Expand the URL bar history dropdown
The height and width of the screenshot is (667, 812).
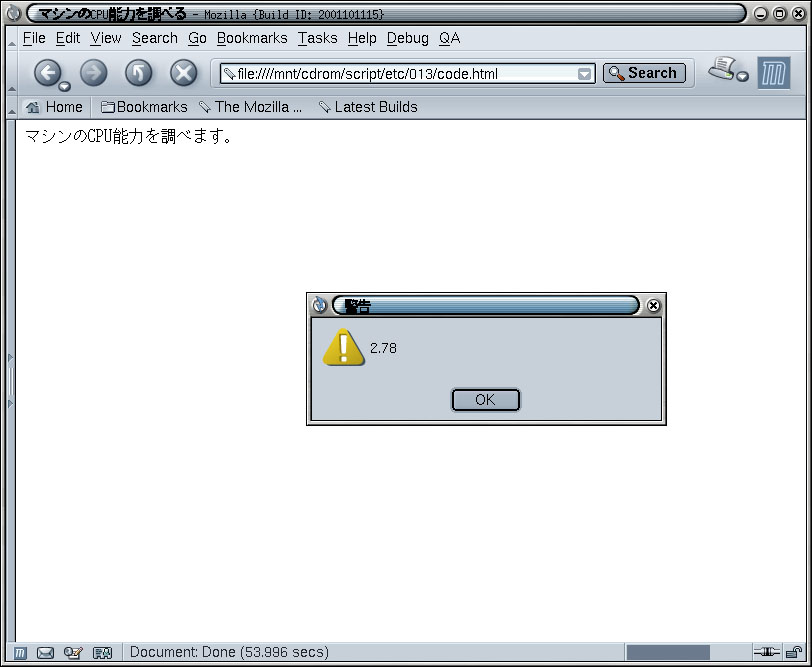coord(584,74)
